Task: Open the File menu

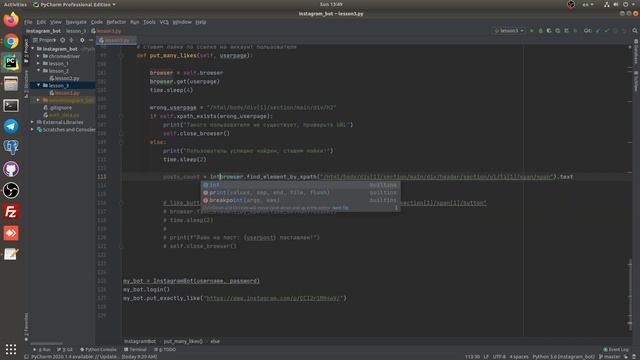Action: 28,22
